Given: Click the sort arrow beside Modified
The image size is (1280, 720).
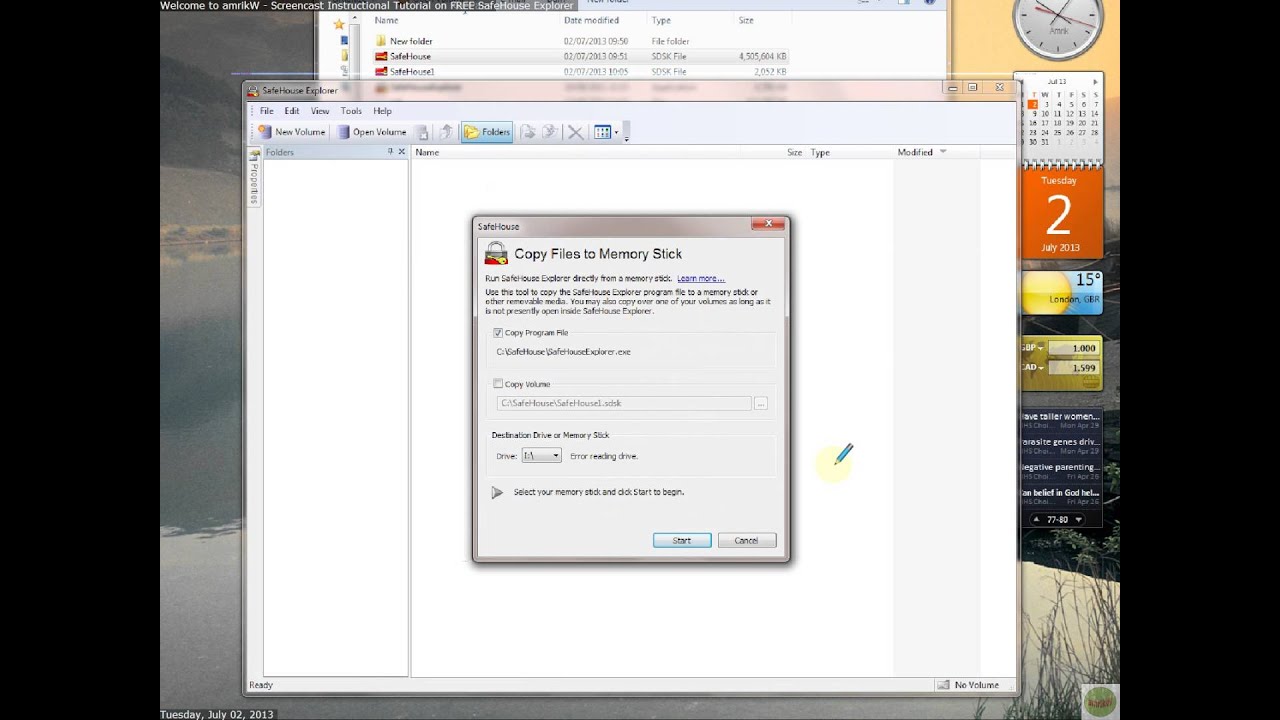Looking at the screenshot, I should 942,152.
